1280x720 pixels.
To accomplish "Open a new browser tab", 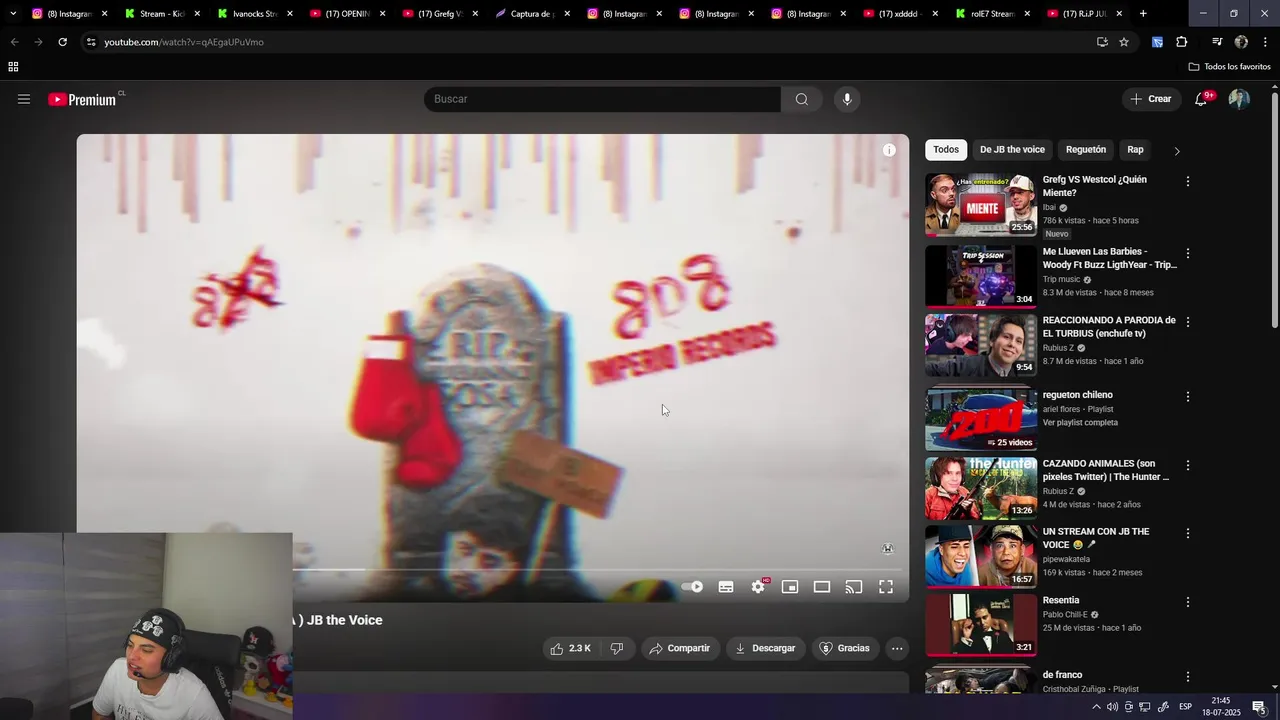I will 1143,14.
